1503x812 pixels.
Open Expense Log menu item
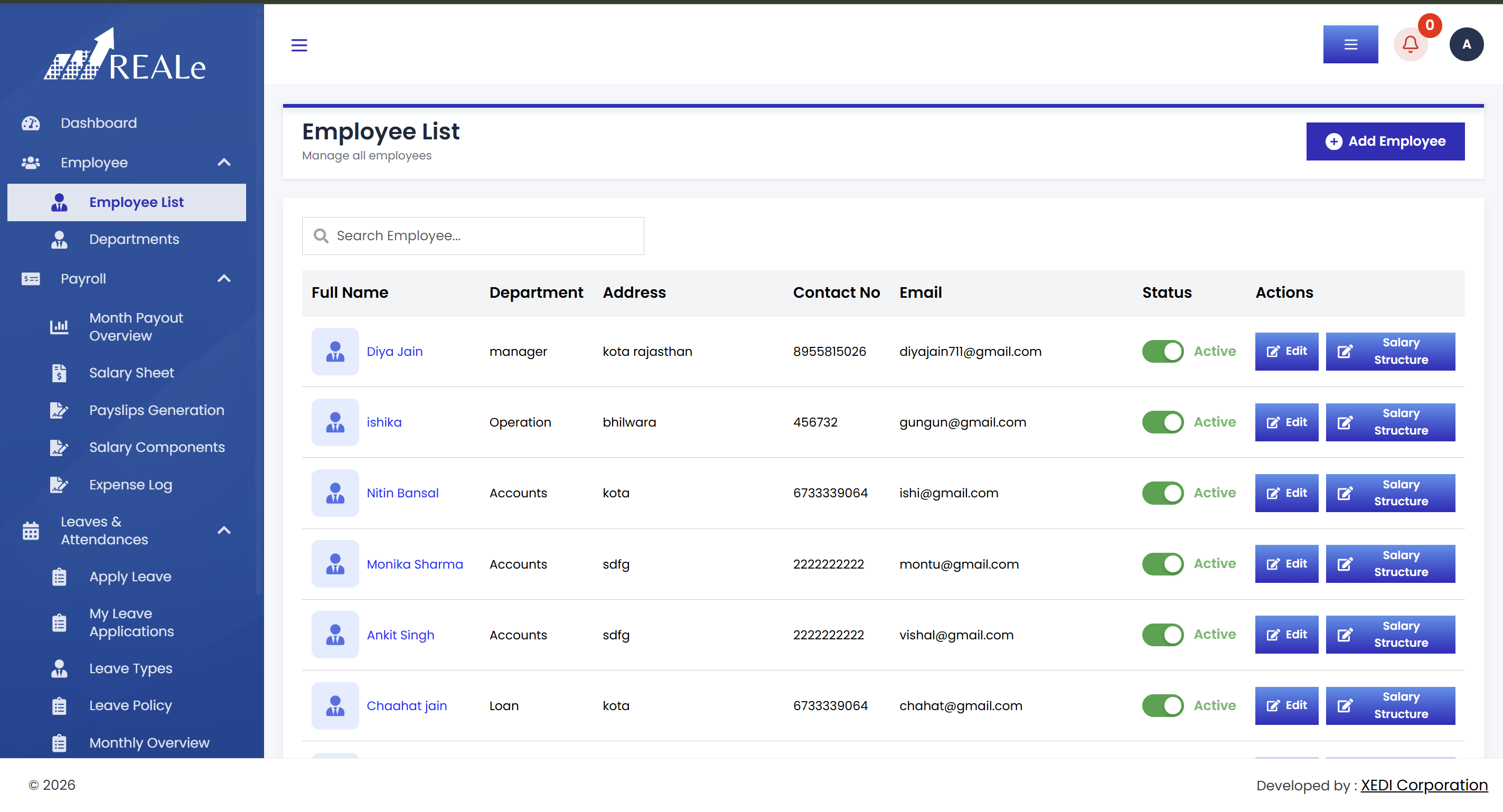(127, 485)
